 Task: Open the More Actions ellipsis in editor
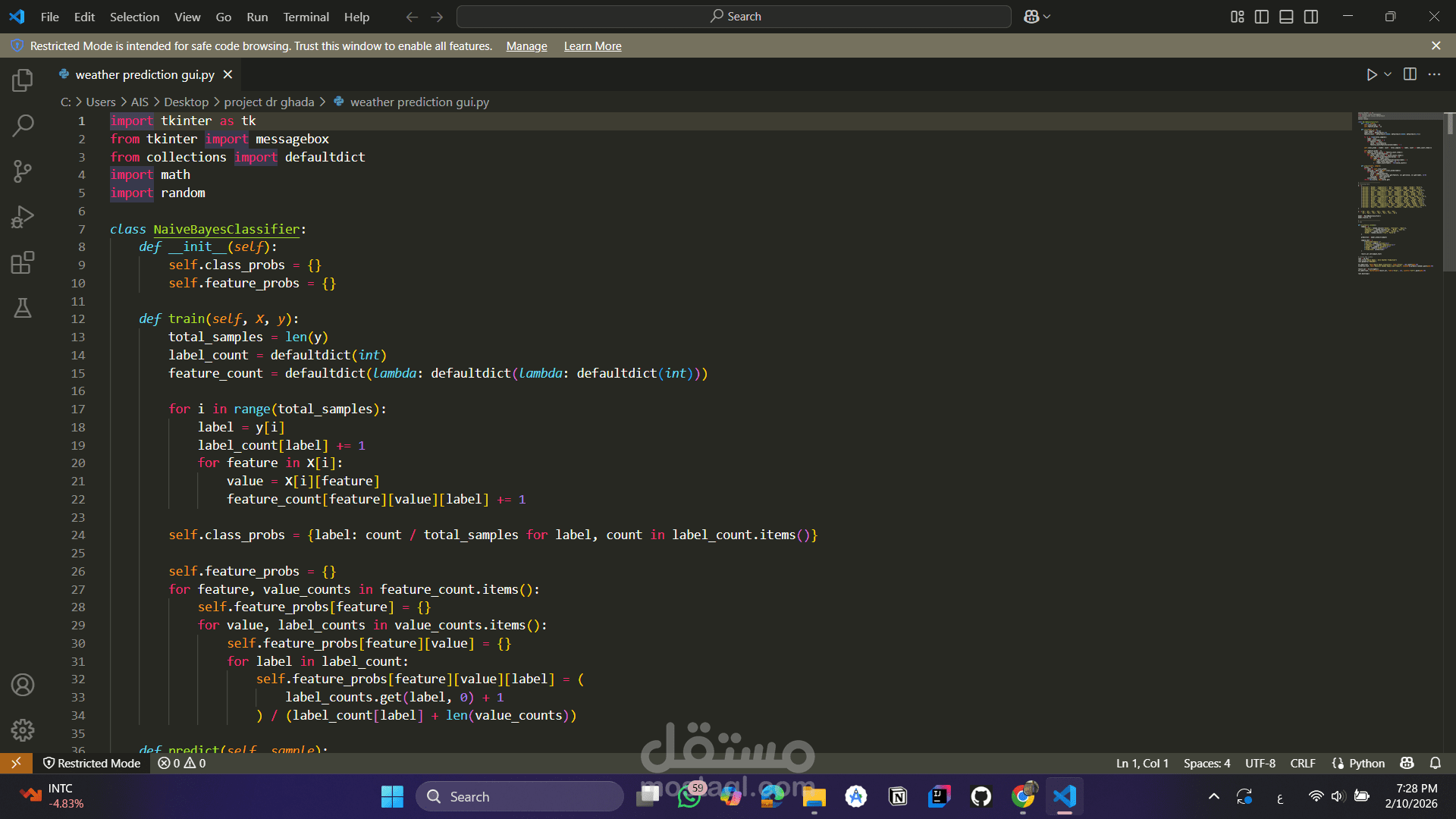point(1434,74)
